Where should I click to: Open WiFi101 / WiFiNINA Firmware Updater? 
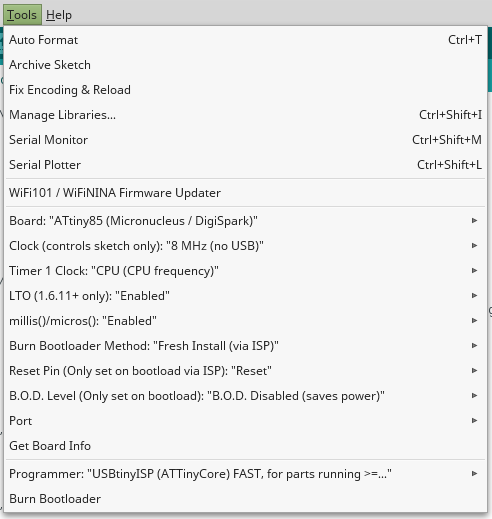pos(245,193)
